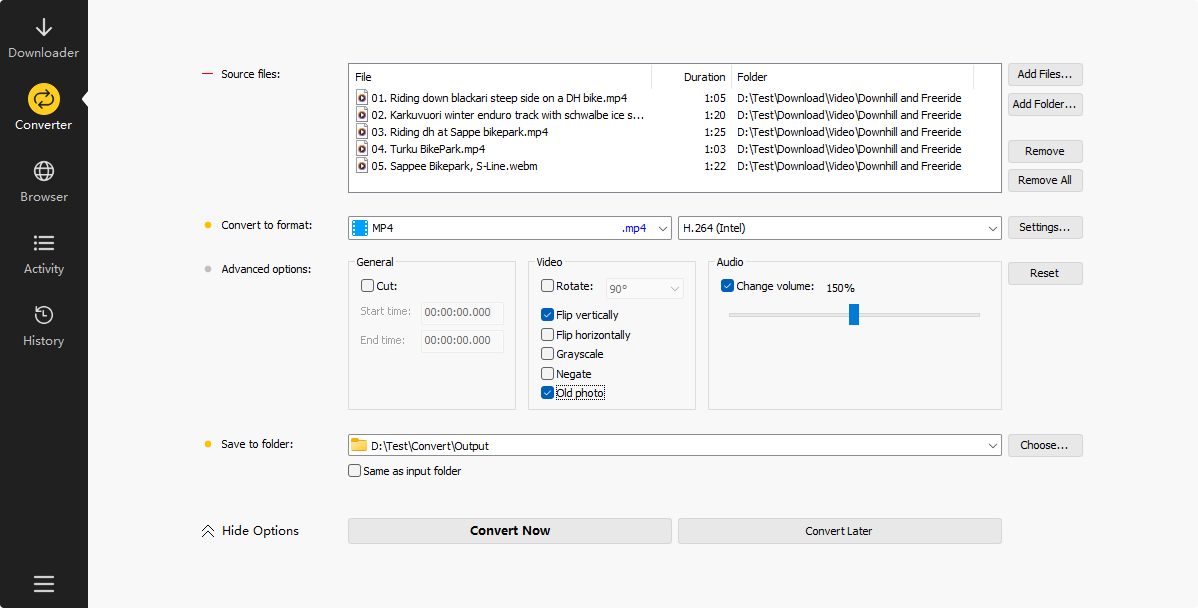The image size is (1198, 608).
Task: Open the hamburger menu icon
Action: tap(43, 584)
